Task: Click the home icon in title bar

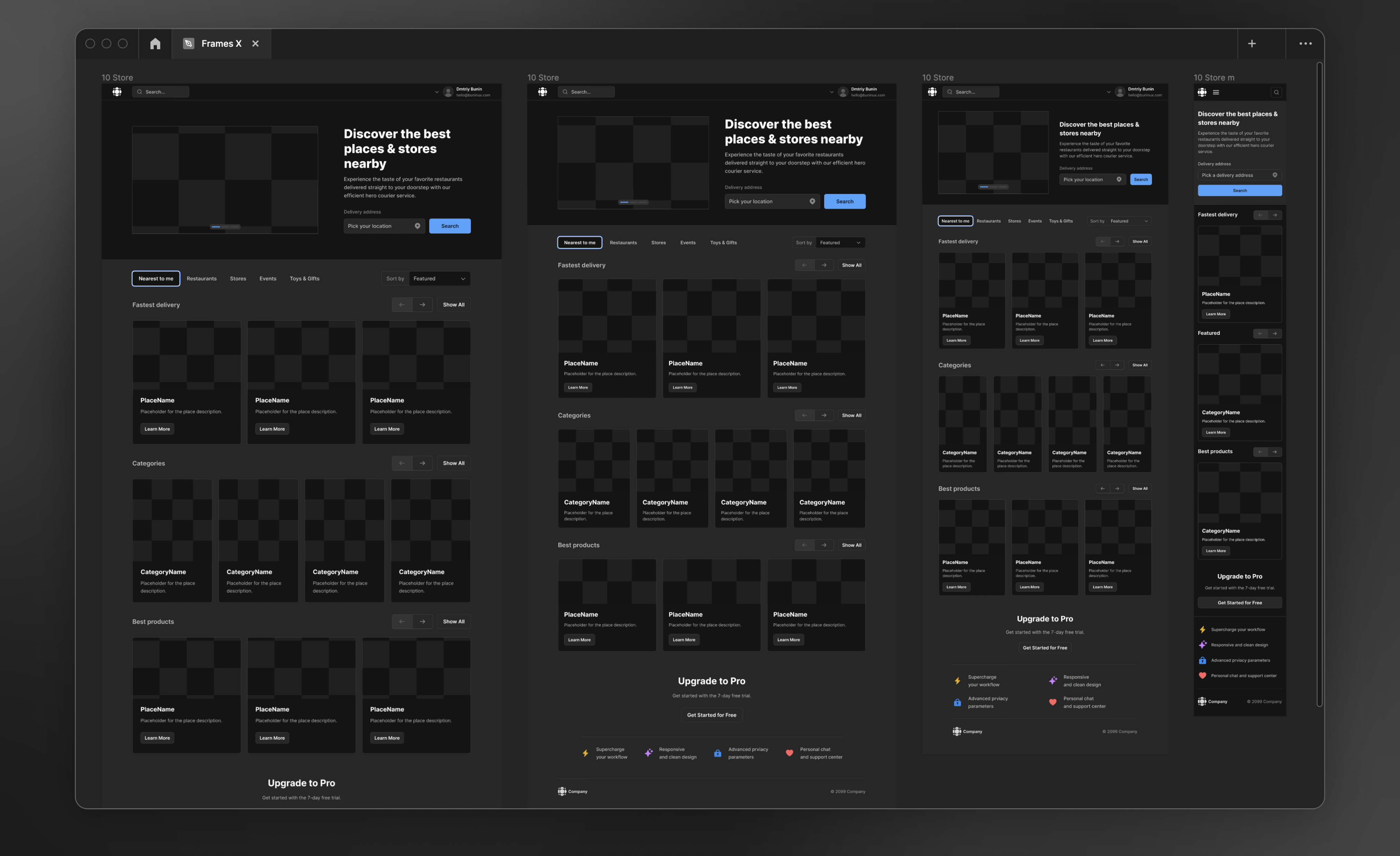Action: click(x=155, y=44)
